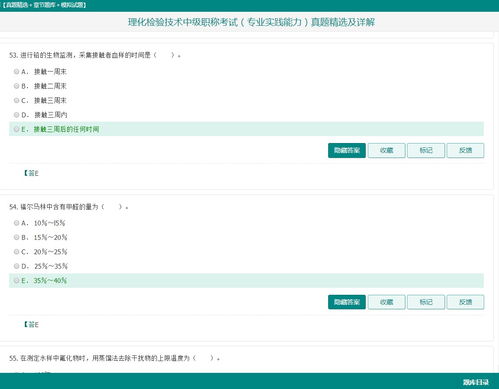Click the 【答E answer text under question 53
This screenshot has width=499, height=389.
click(31, 173)
